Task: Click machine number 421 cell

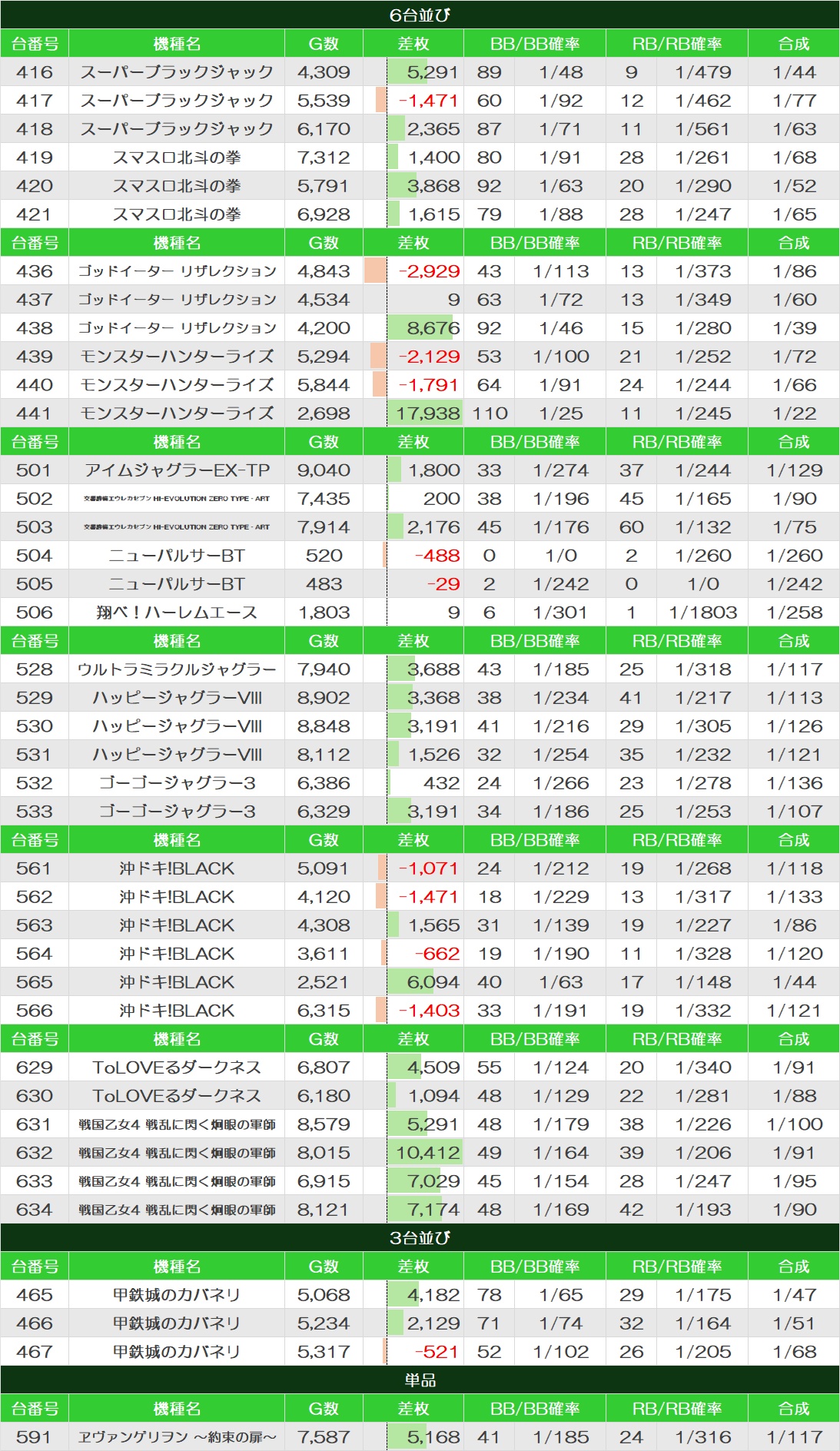Action: click(35, 214)
